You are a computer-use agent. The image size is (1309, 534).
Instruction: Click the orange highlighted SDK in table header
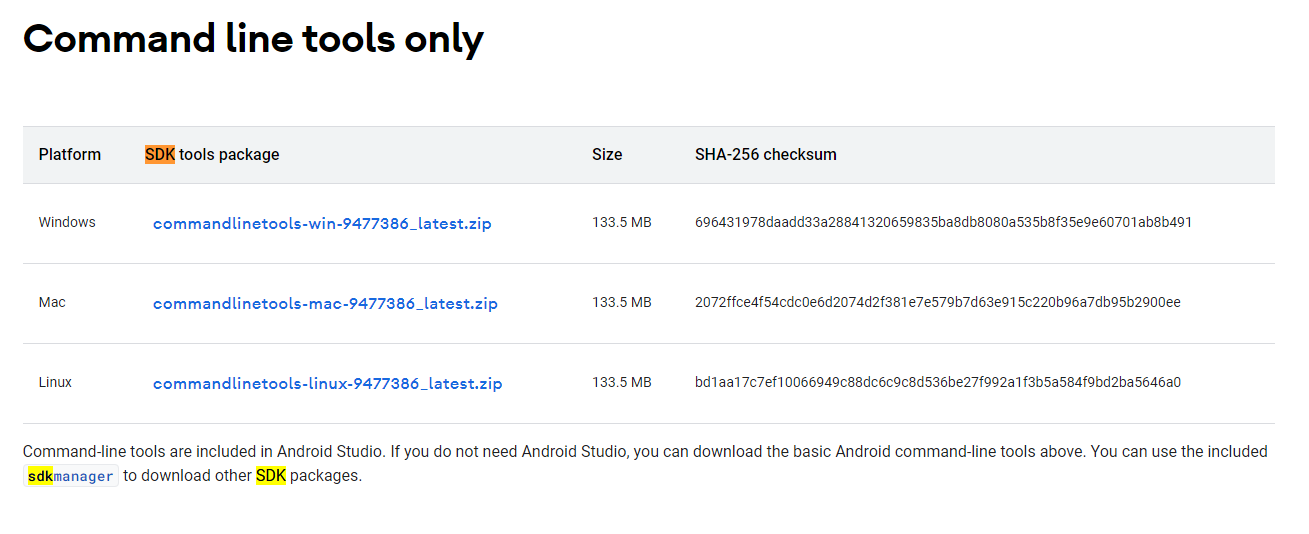pyautogui.click(x=160, y=155)
